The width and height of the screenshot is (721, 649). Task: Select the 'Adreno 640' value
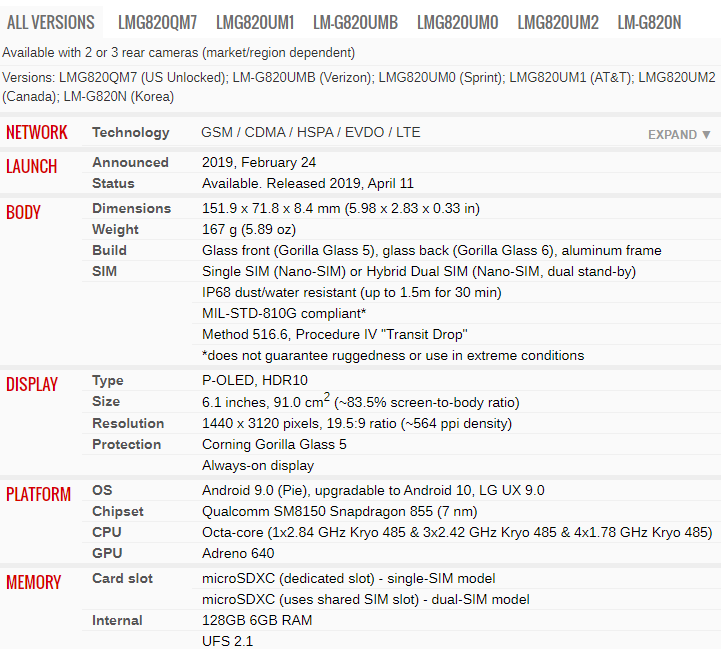[x=238, y=553]
